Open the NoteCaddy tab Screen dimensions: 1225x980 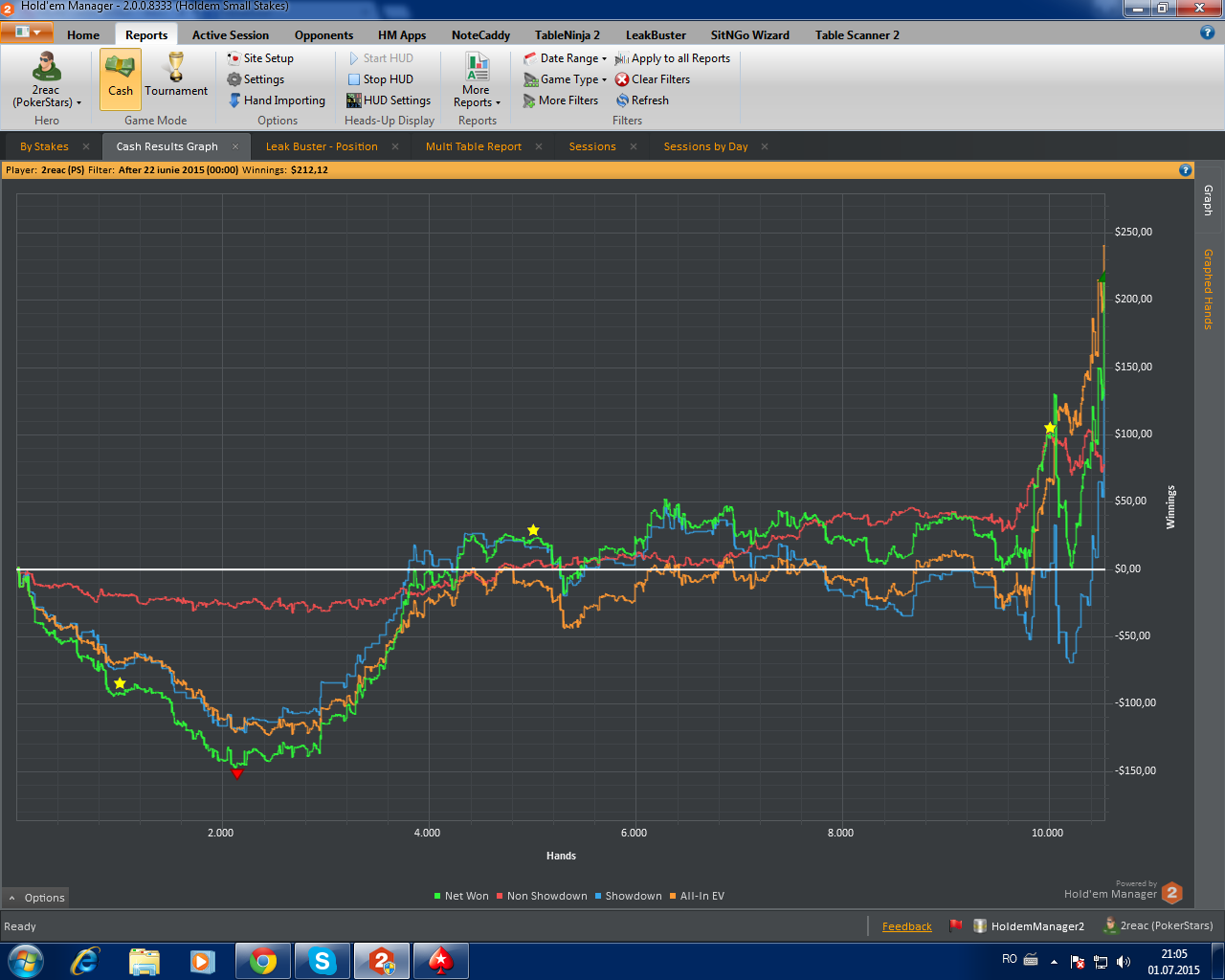click(x=481, y=35)
